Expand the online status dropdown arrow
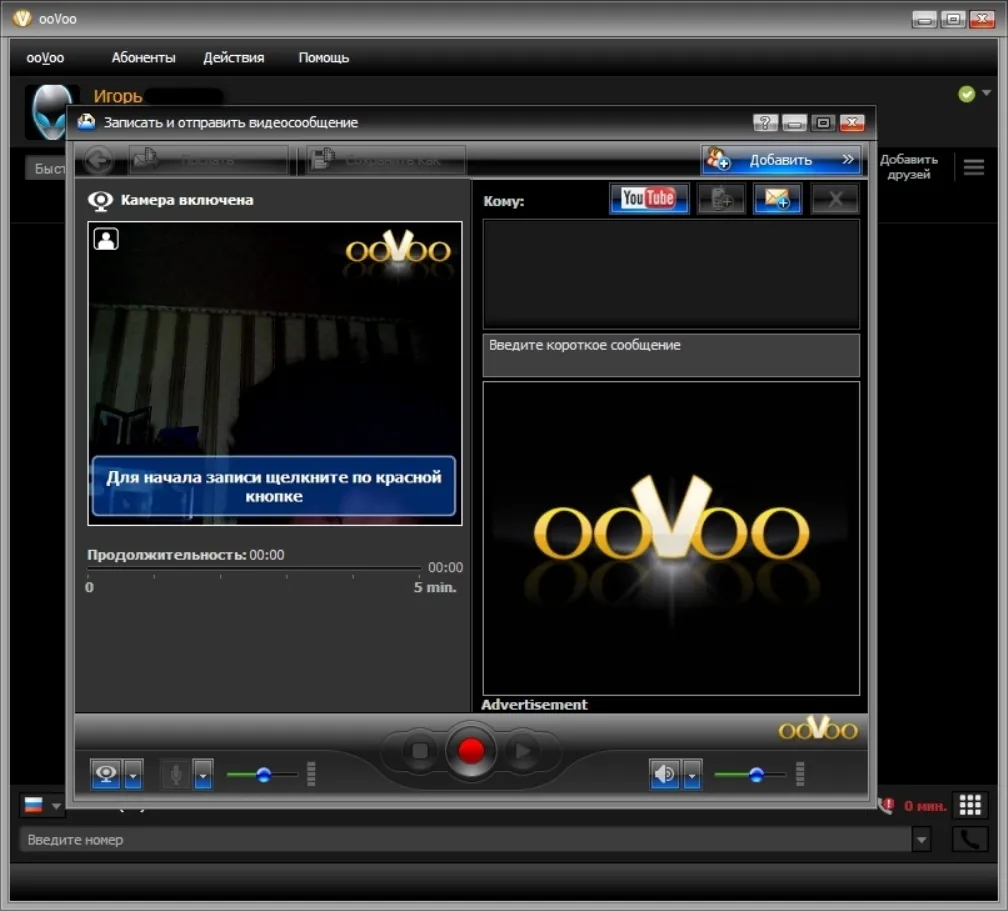 (x=987, y=93)
